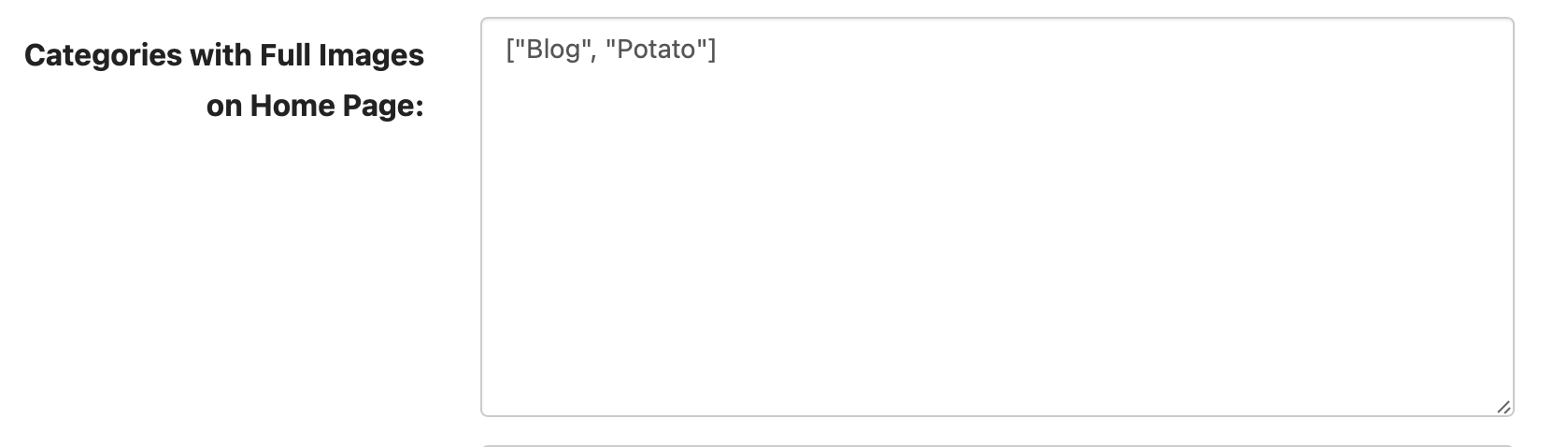Select the partially visible field below the textarea
This screenshot has height=447, width=1568.
point(996,445)
